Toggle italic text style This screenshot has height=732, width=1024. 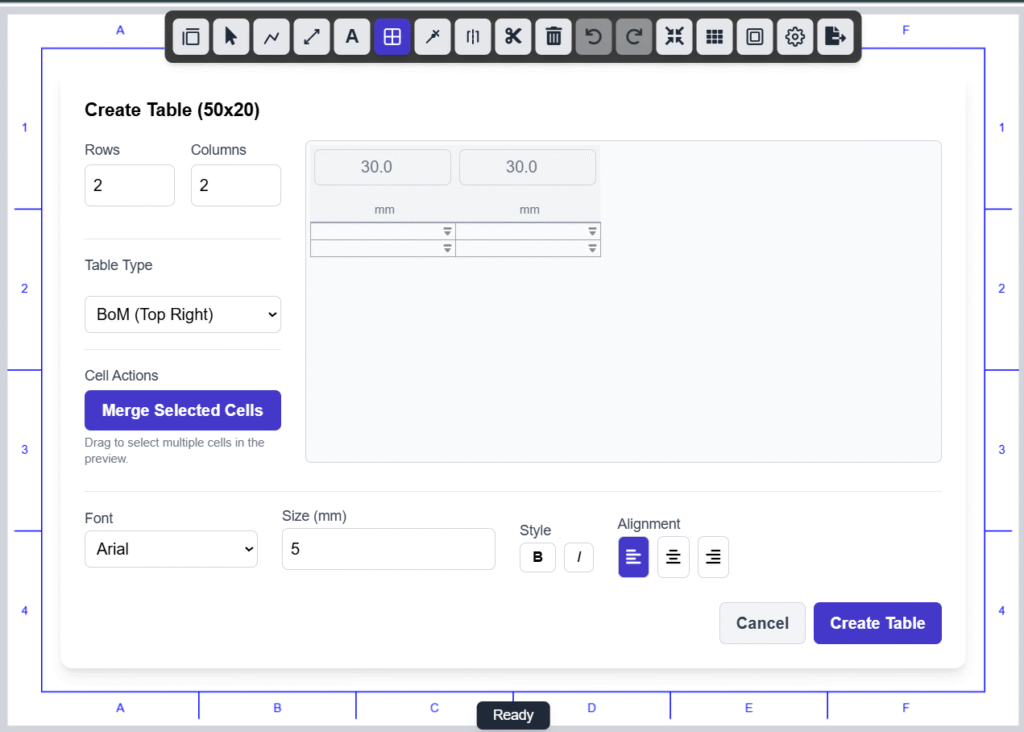click(578, 557)
